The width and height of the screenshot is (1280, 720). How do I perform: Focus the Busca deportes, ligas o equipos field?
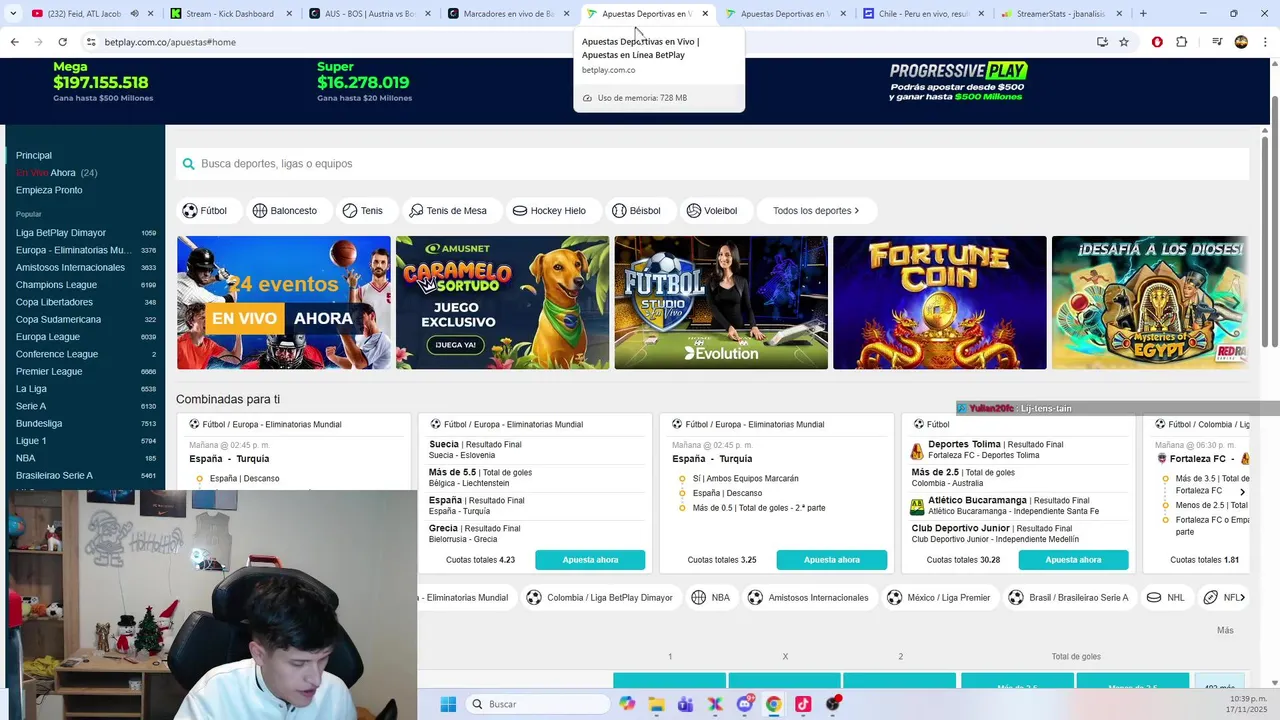712,164
